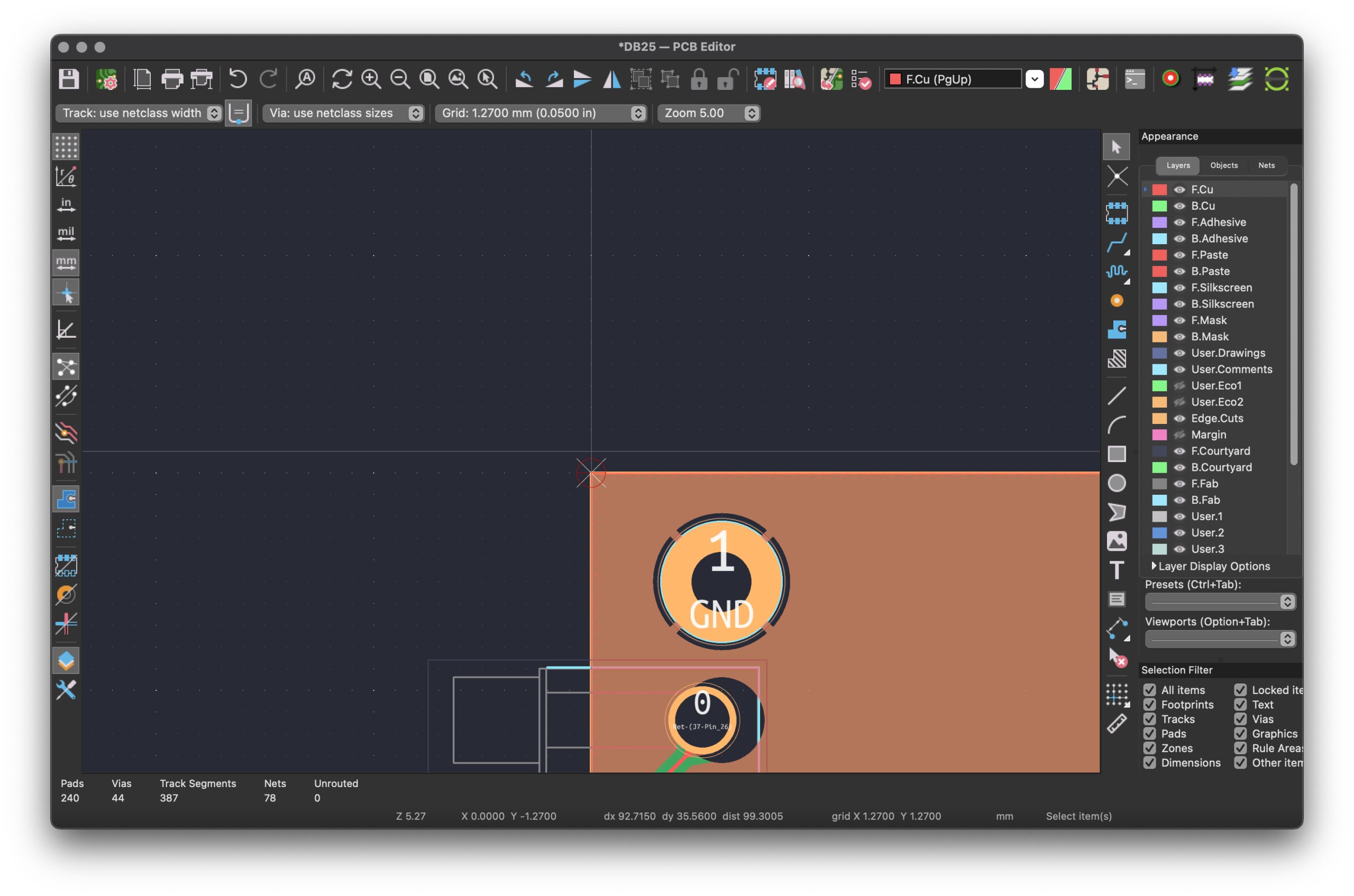The width and height of the screenshot is (1354, 896).
Task: Open the F.Cu active layer selector
Action: [x=964, y=79]
